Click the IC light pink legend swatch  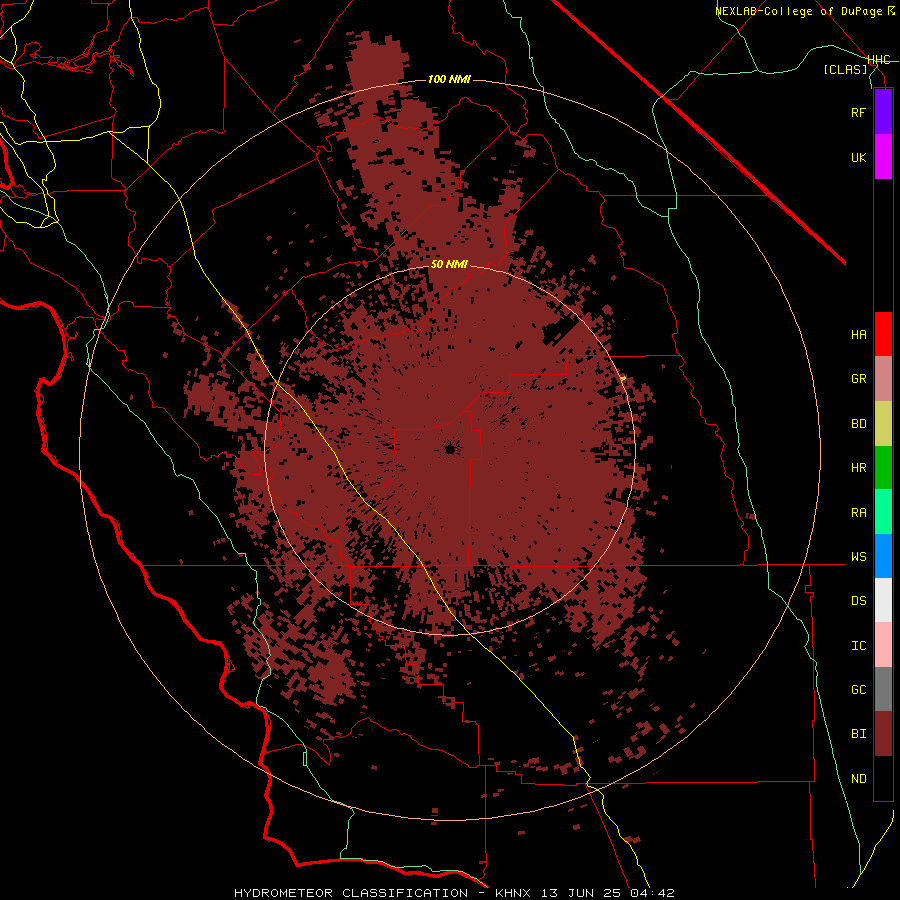pos(883,645)
